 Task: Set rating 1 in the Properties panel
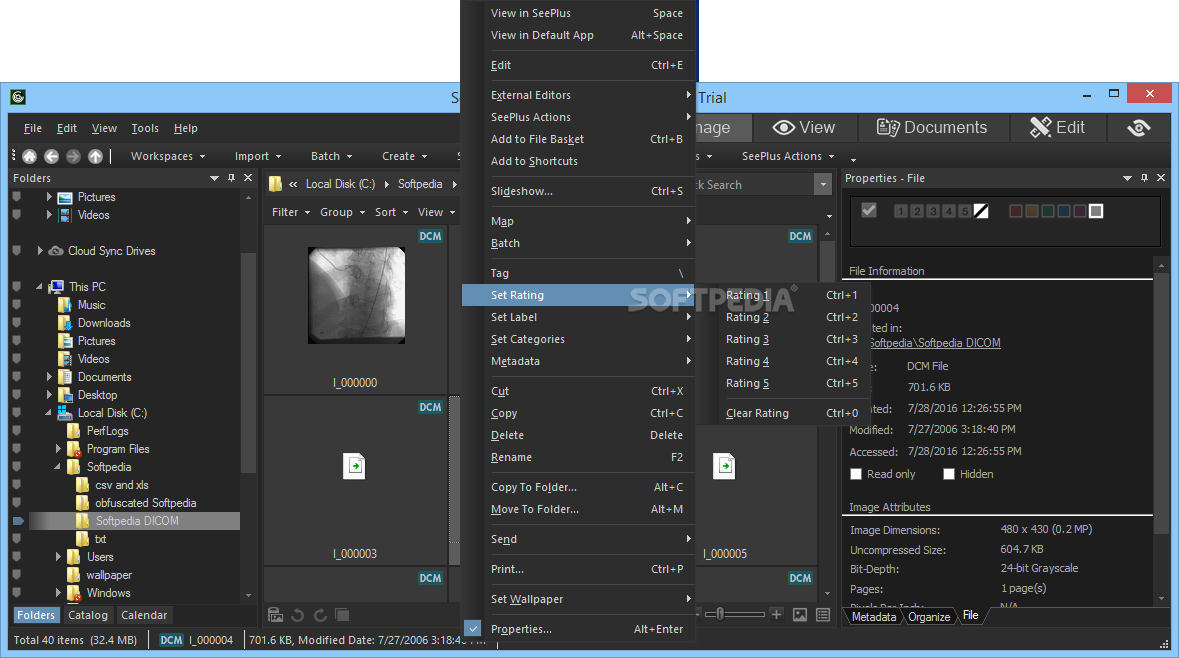(901, 211)
